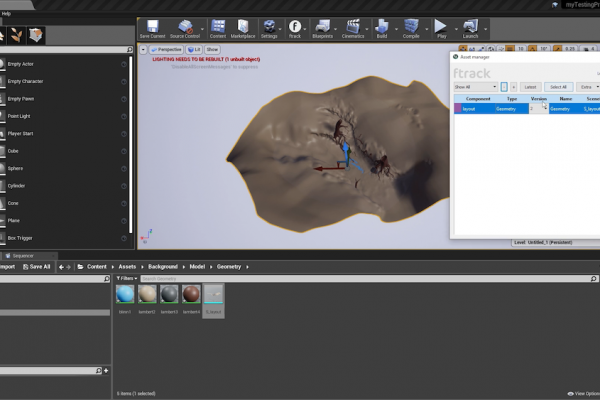Click the Assets breadcrumb

(x=127, y=267)
